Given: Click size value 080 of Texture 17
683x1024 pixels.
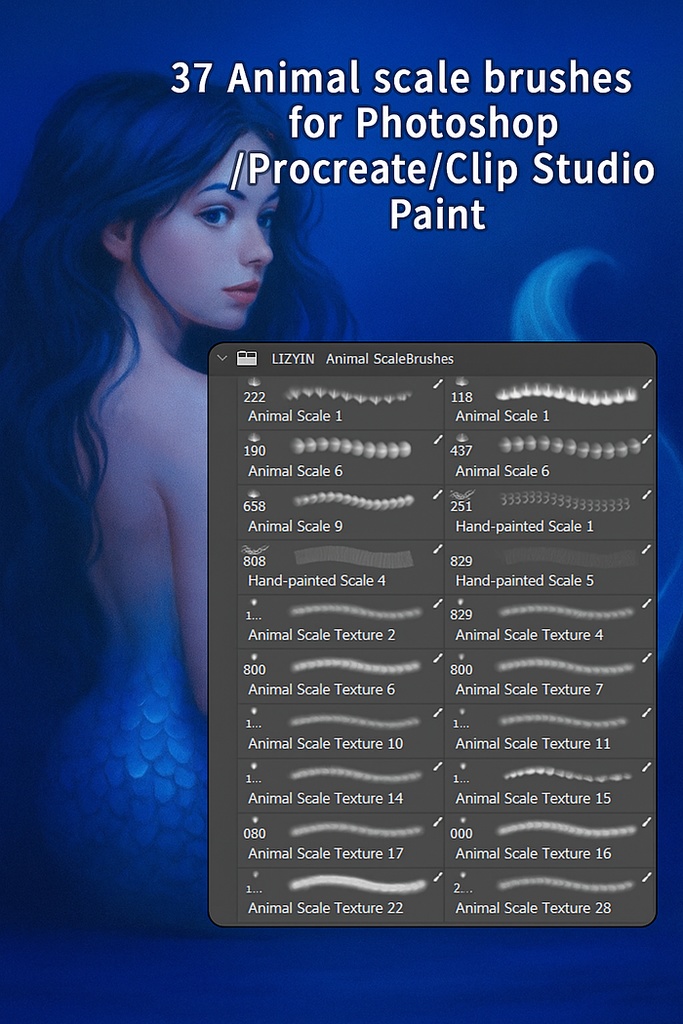Looking at the screenshot, I should (x=255, y=834).
